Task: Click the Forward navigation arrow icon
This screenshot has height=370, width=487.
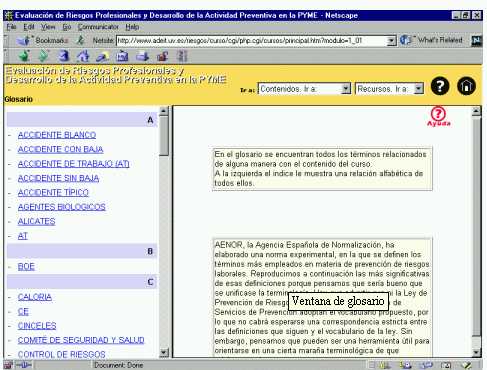Action: click(43, 56)
